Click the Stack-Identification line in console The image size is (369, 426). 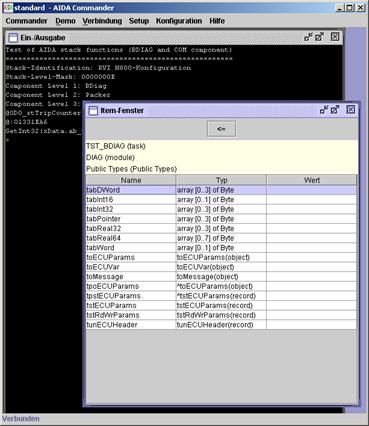click(98, 68)
